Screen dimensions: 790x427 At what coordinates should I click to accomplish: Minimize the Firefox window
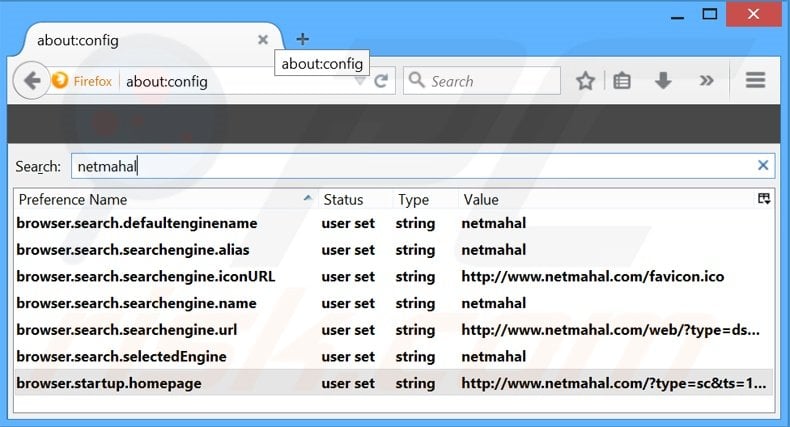pos(678,16)
